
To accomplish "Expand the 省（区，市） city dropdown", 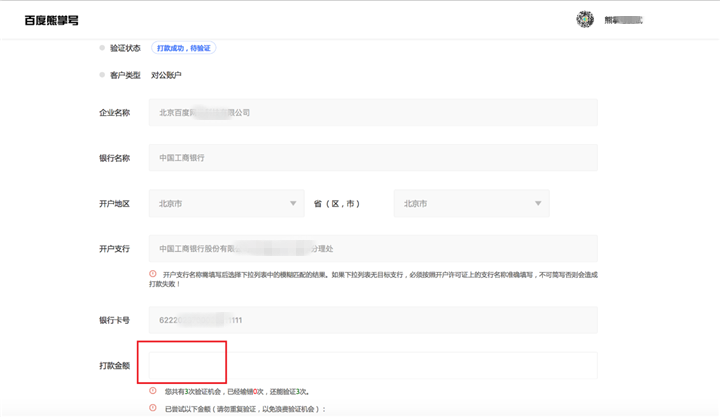I will [471, 203].
